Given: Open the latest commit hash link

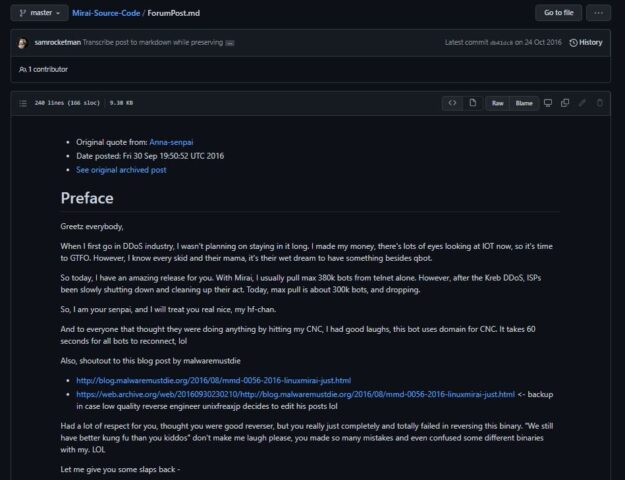Looking at the screenshot, I should click(501, 43).
